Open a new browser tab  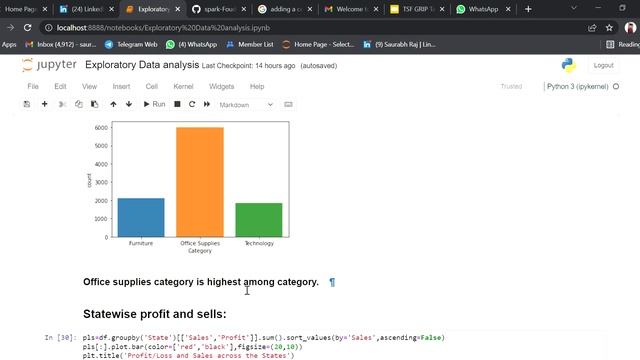tap(528, 9)
